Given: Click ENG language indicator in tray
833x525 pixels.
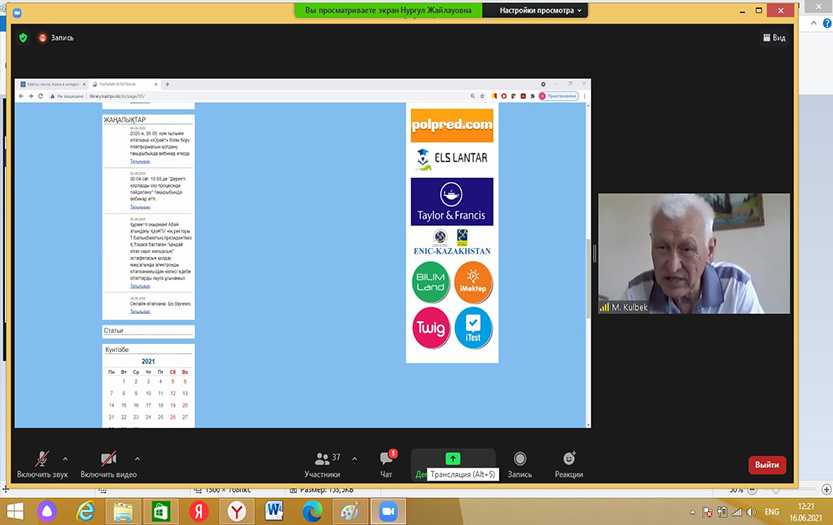Looking at the screenshot, I should [772, 512].
